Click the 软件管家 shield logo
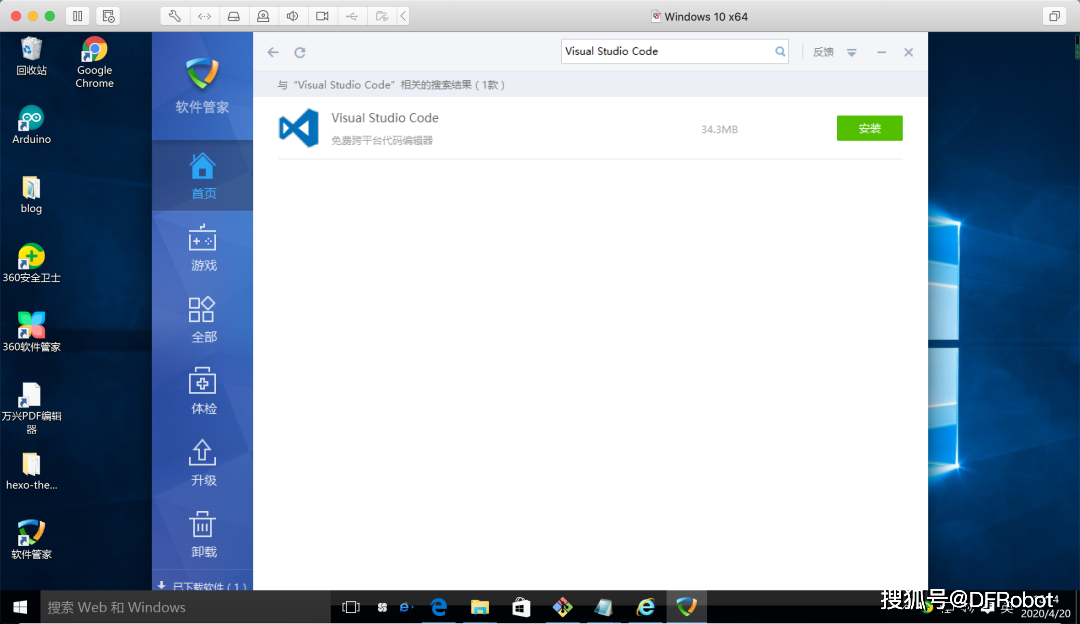Screen dimensions: 1080x624 [x=202, y=74]
